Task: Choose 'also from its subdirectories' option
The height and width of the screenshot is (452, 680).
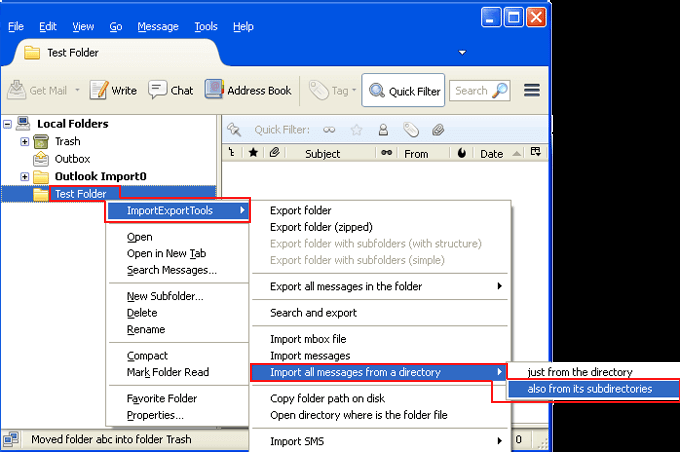Action: (589, 389)
